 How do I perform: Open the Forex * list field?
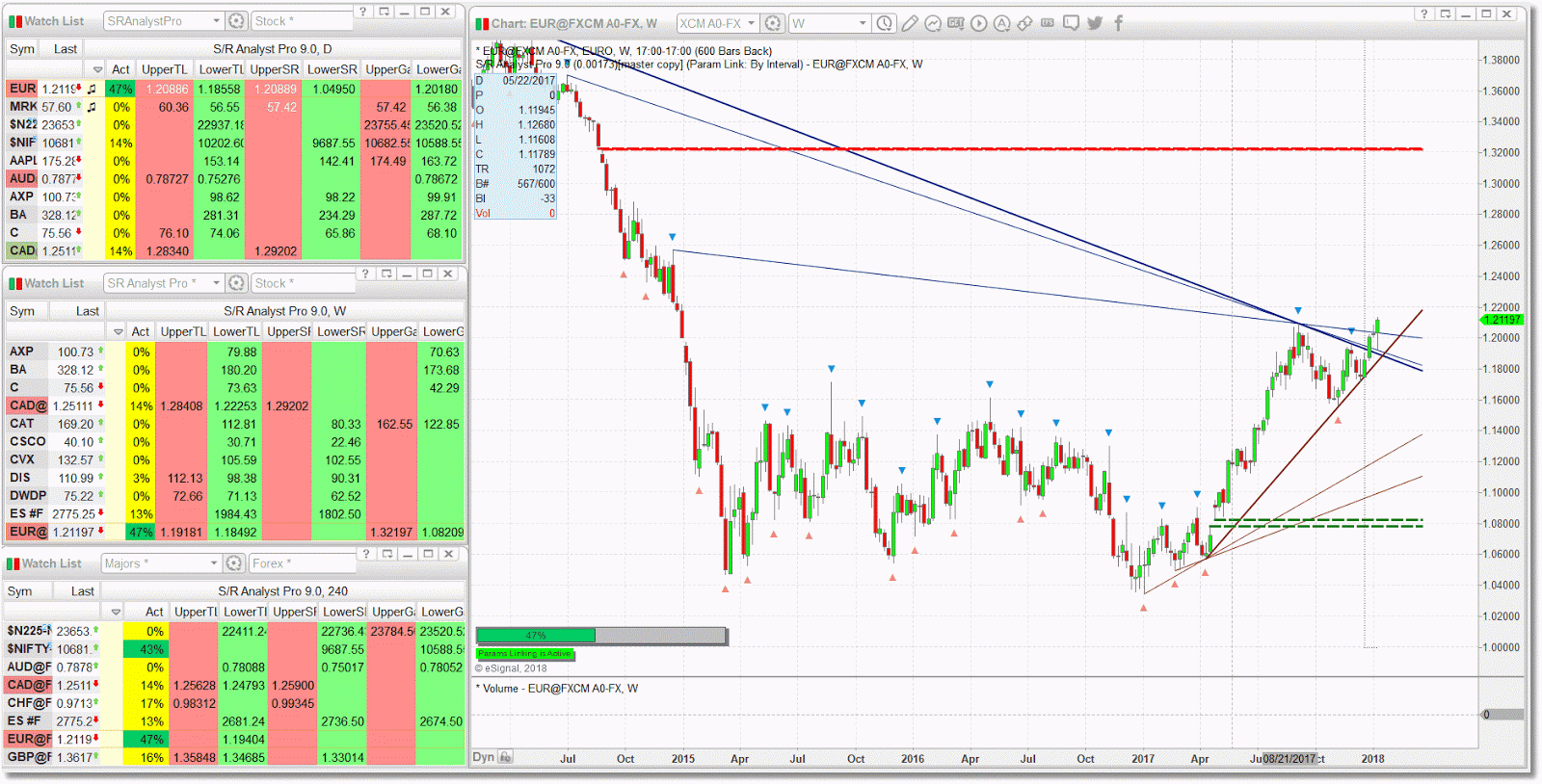click(304, 562)
